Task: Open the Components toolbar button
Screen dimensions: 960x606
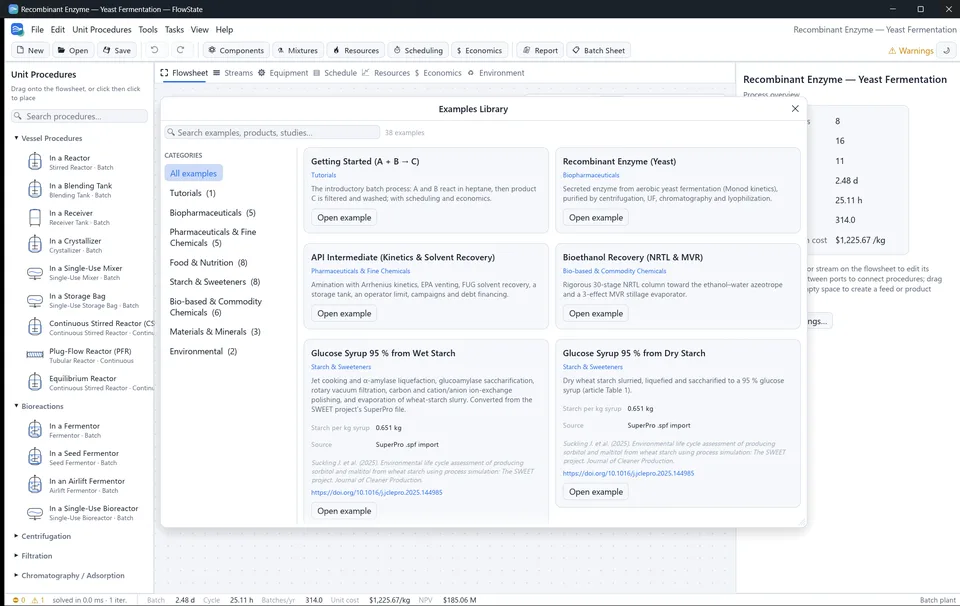Action: tap(236, 50)
